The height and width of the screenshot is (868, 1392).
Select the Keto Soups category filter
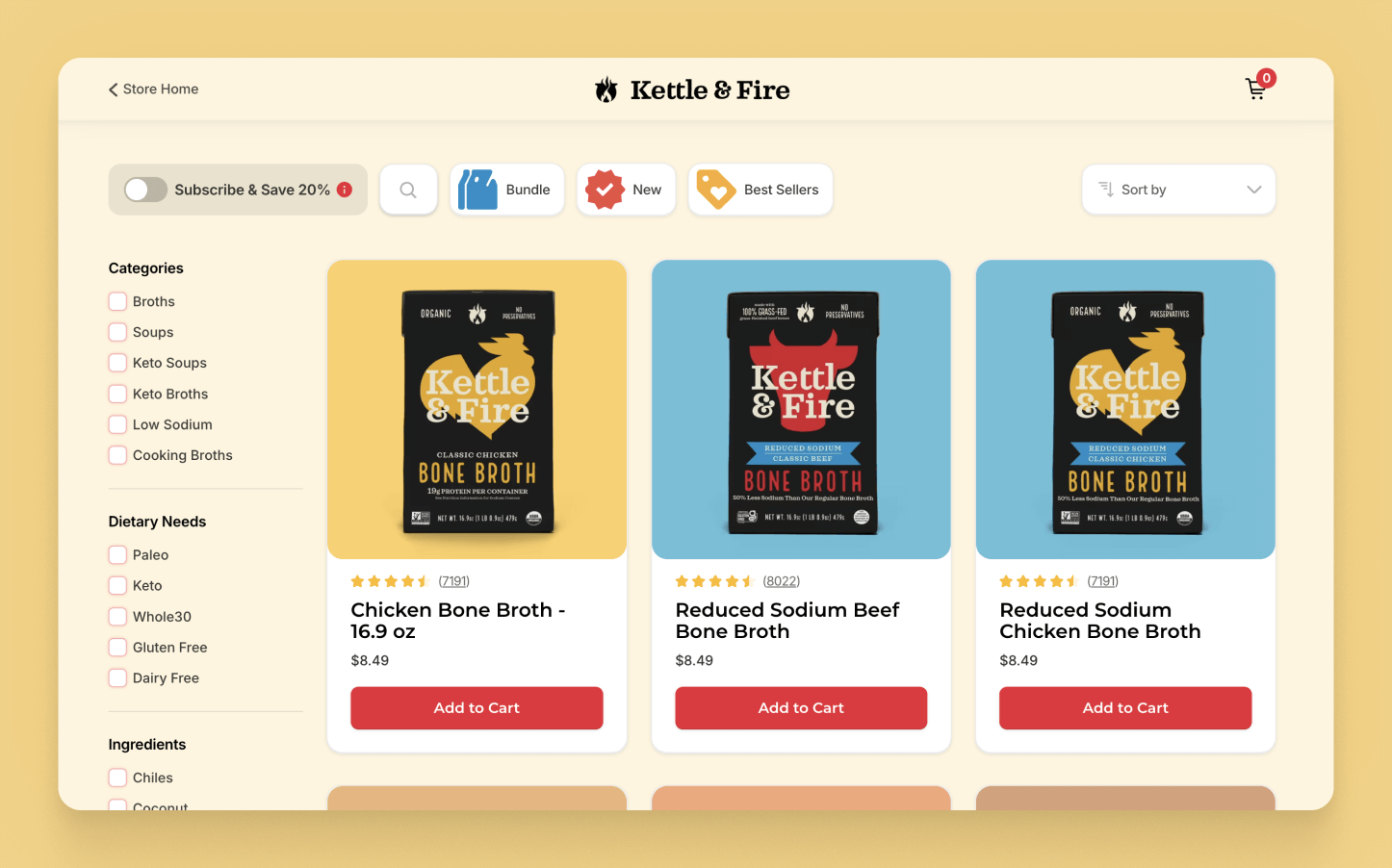coord(117,363)
